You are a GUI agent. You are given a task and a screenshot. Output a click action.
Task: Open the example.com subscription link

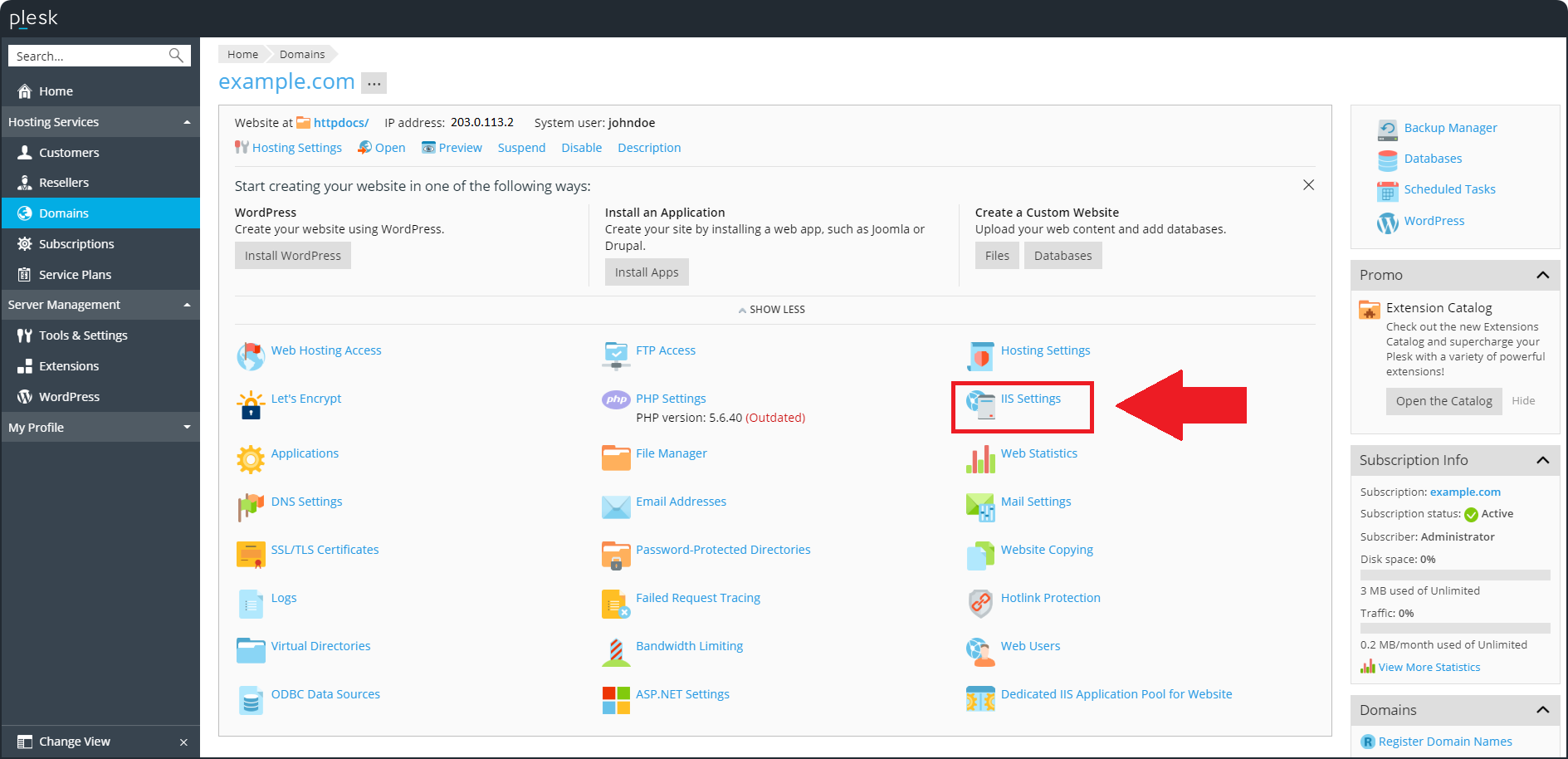coord(1465,492)
